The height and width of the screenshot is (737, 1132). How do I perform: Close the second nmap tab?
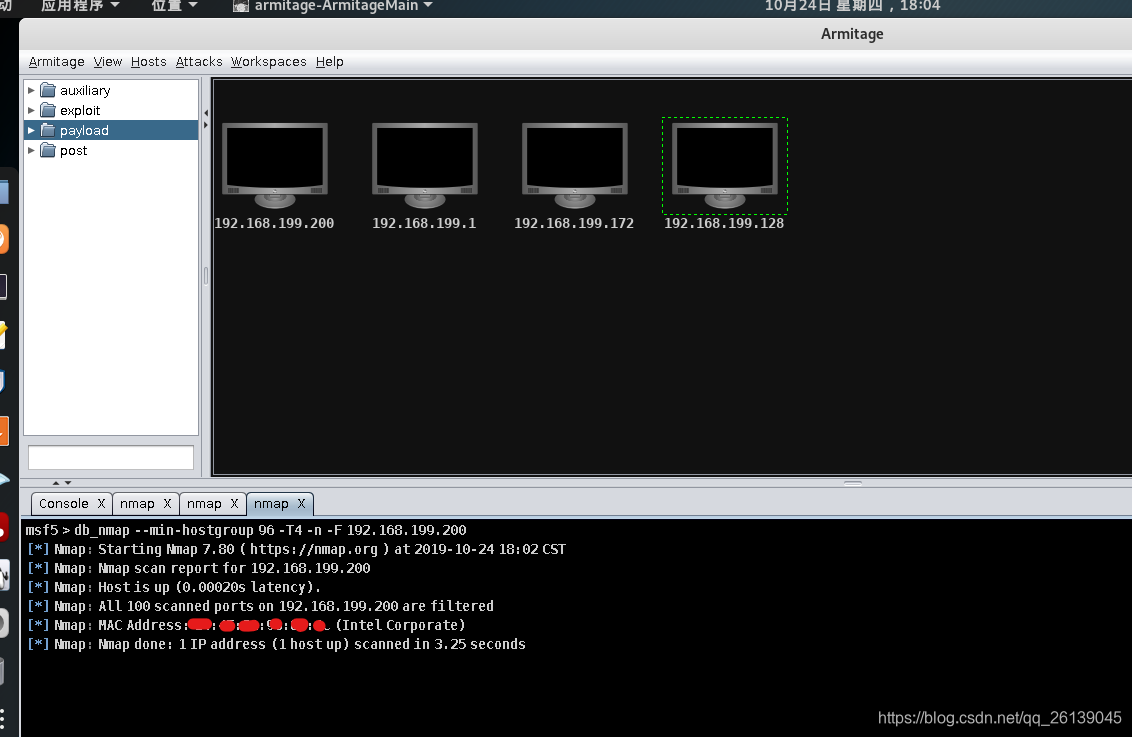click(234, 504)
